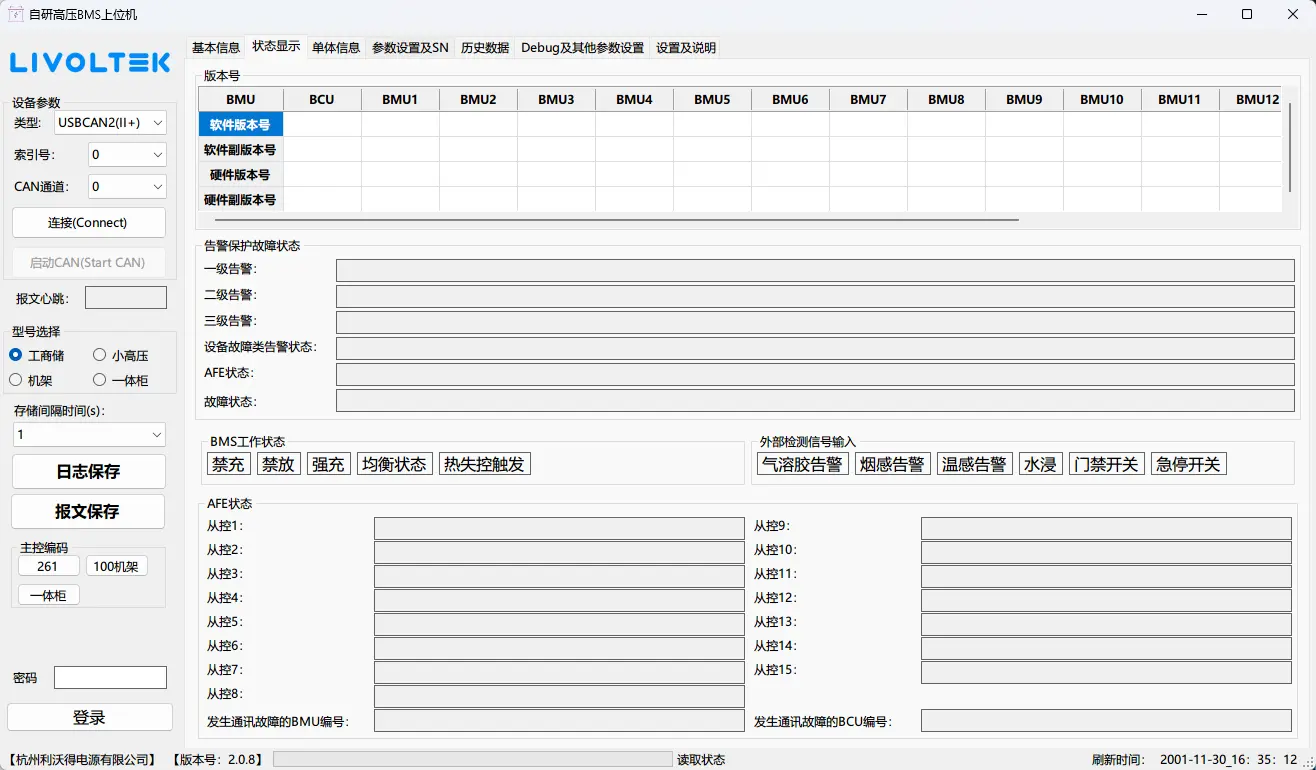
Task: Click the 从控15 status field
Action: (x=1106, y=672)
